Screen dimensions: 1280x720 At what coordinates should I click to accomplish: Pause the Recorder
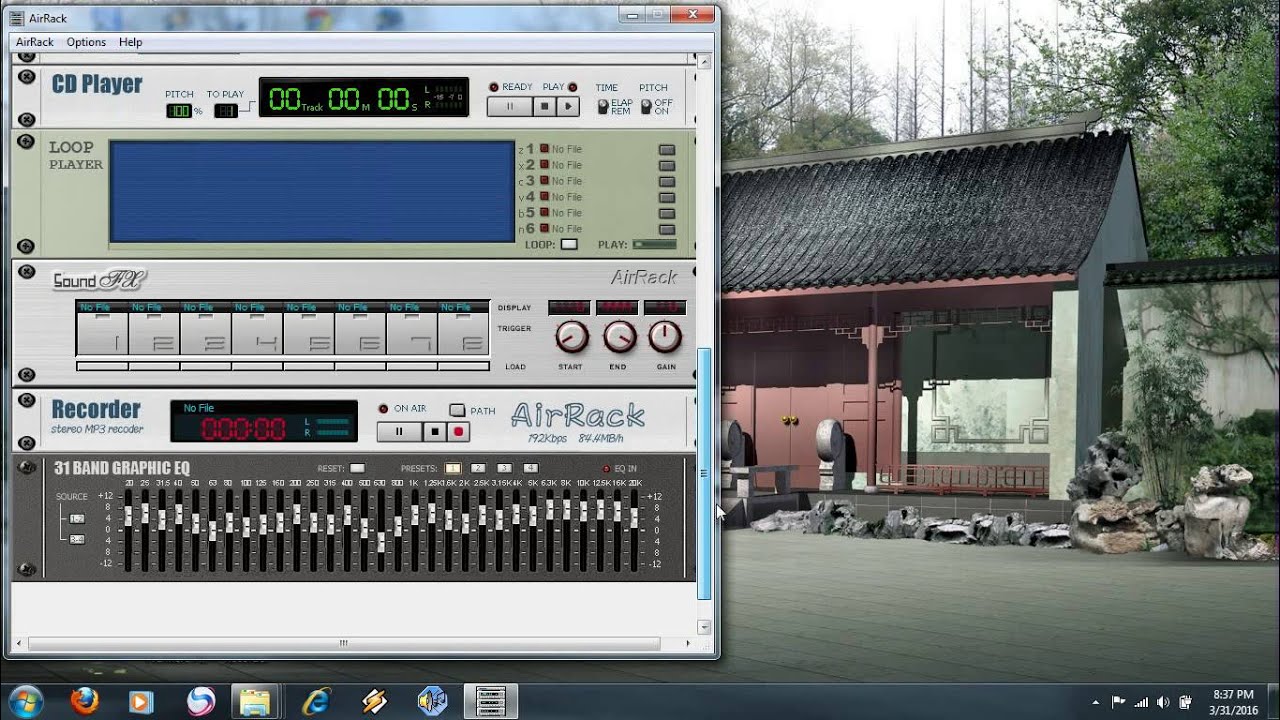[398, 432]
